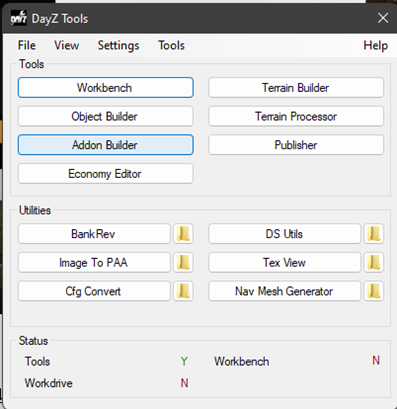The image size is (397, 409).
Task: Start BankRev utility
Action: click(x=94, y=234)
